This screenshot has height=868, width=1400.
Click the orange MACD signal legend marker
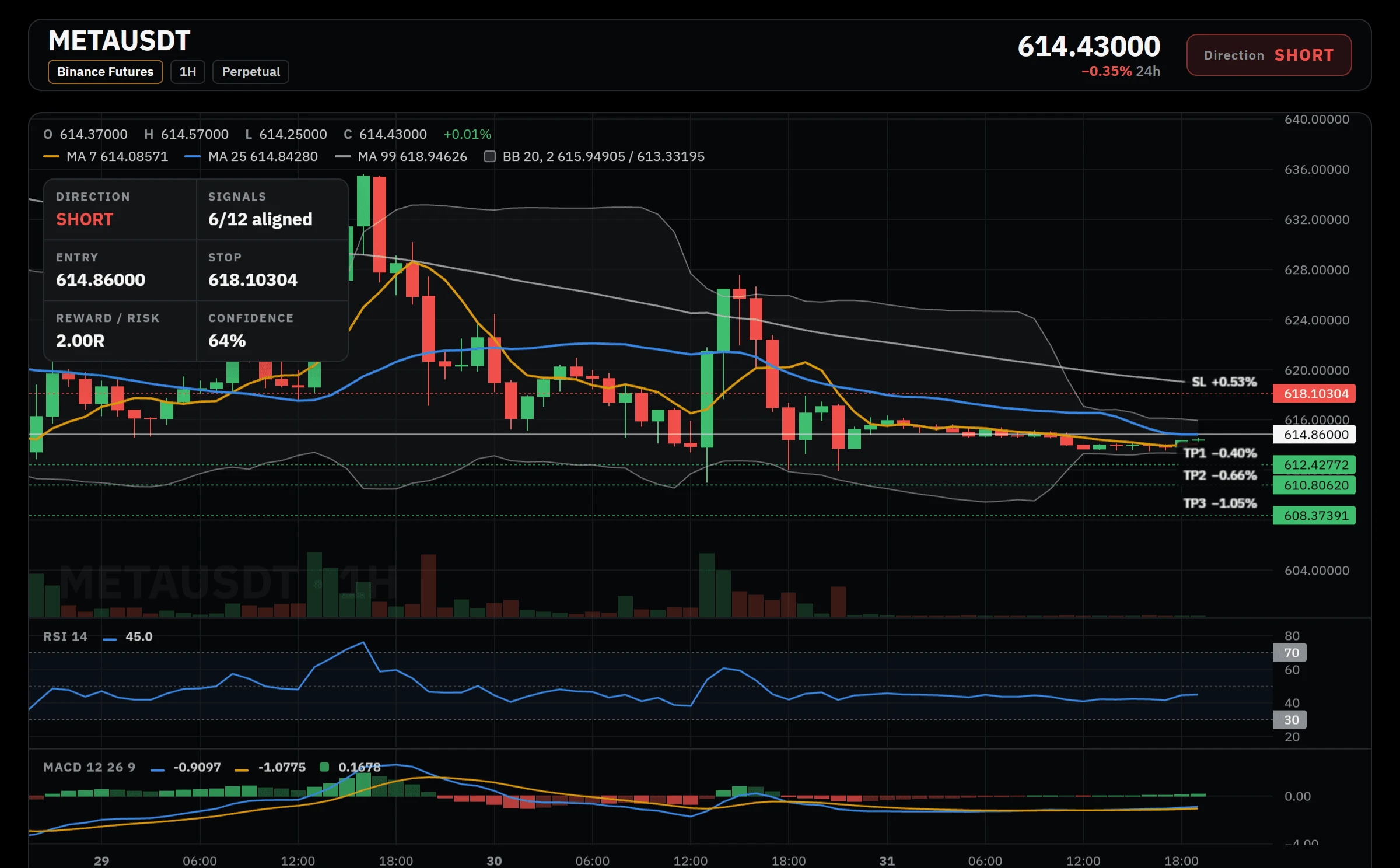coord(242,770)
